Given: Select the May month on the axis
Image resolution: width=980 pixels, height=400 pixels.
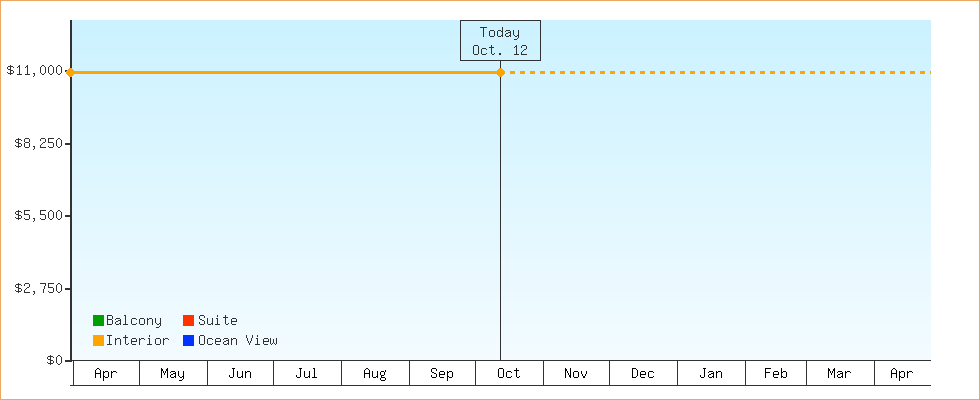Looking at the screenshot, I should pyautogui.click(x=172, y=374).
